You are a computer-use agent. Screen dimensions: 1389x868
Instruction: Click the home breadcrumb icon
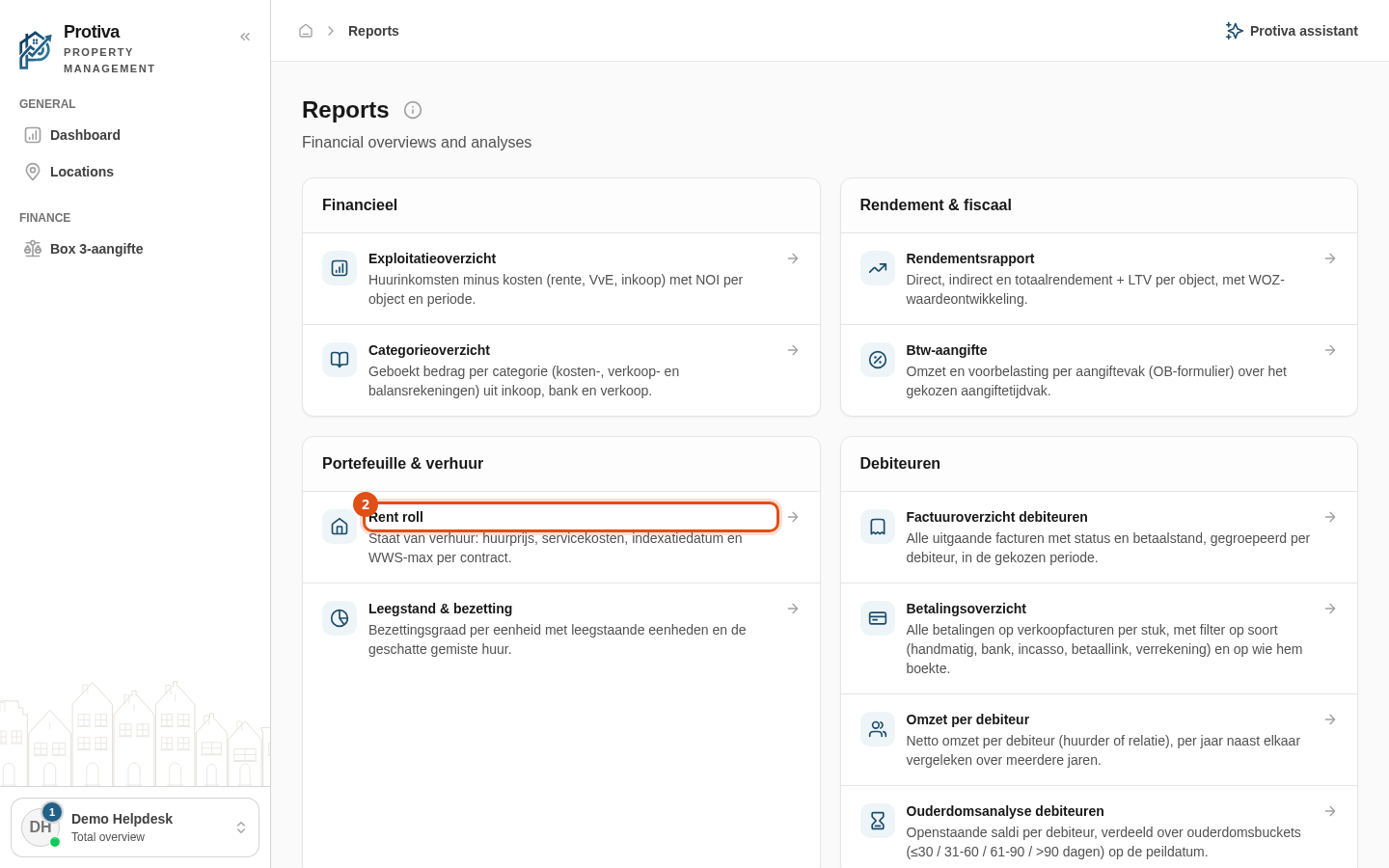(x=306, y=31)
